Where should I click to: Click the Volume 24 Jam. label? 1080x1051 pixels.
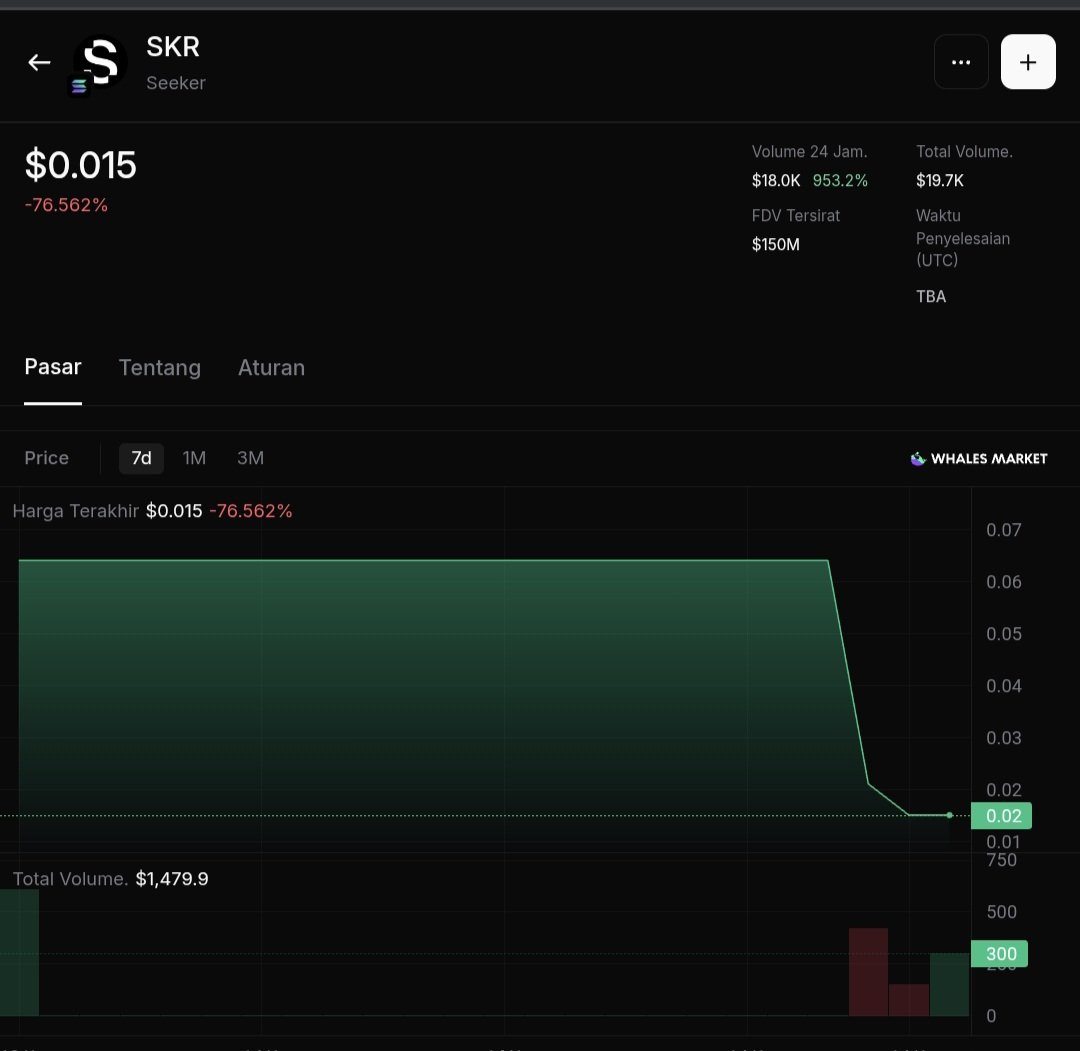809,152
